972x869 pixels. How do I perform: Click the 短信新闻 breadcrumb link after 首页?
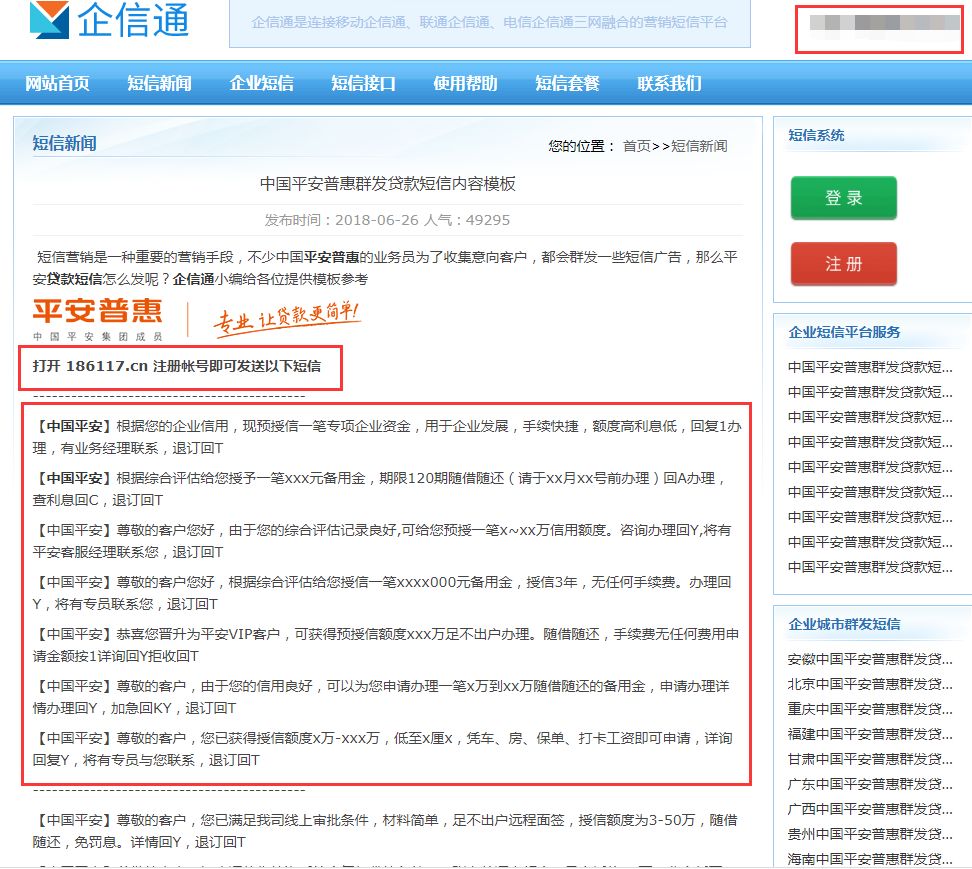click(699, 146)
